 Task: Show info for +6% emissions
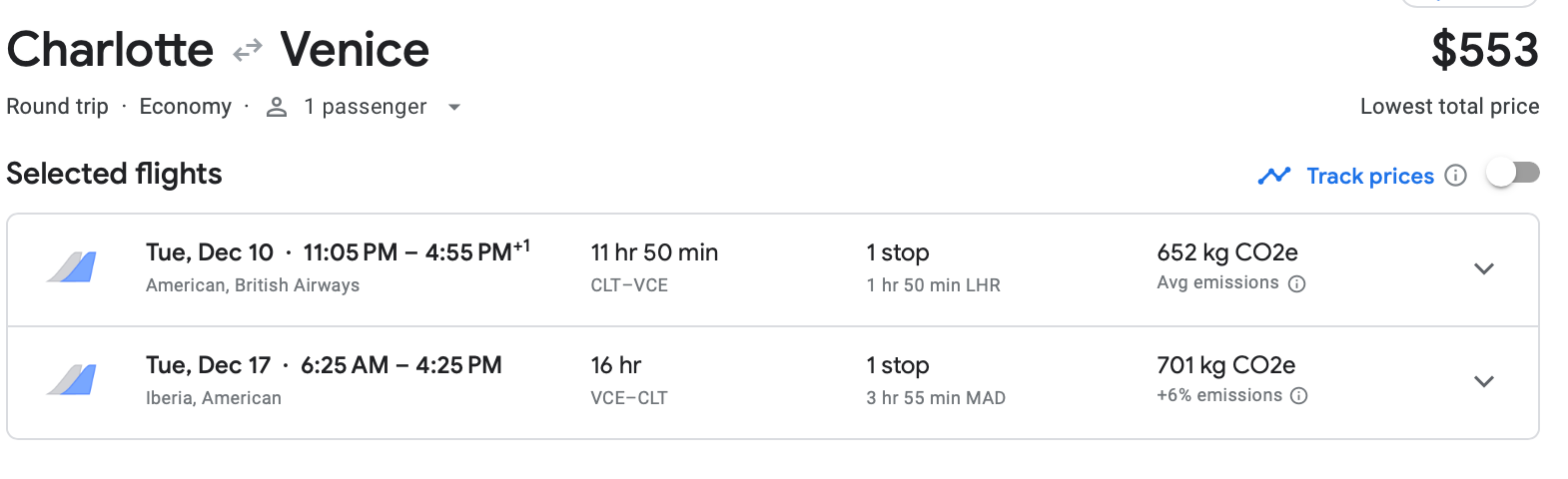pyautogui.click(x=1299, y=396)
